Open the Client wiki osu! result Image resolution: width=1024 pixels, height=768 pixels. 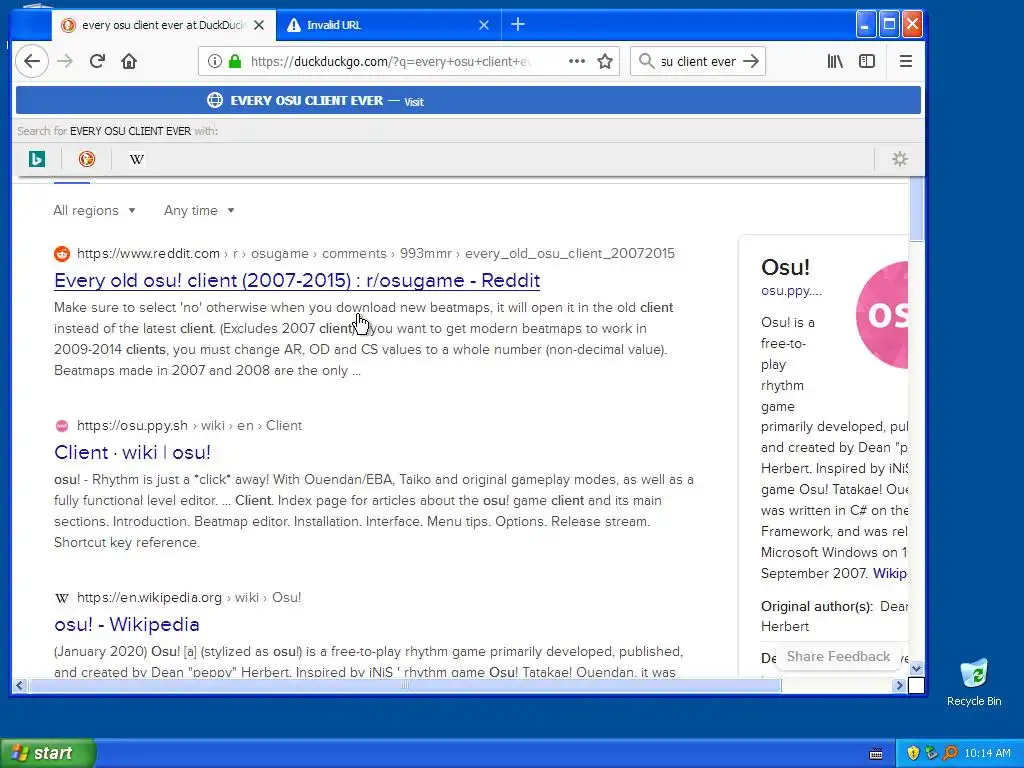click(x=133, y=452)
